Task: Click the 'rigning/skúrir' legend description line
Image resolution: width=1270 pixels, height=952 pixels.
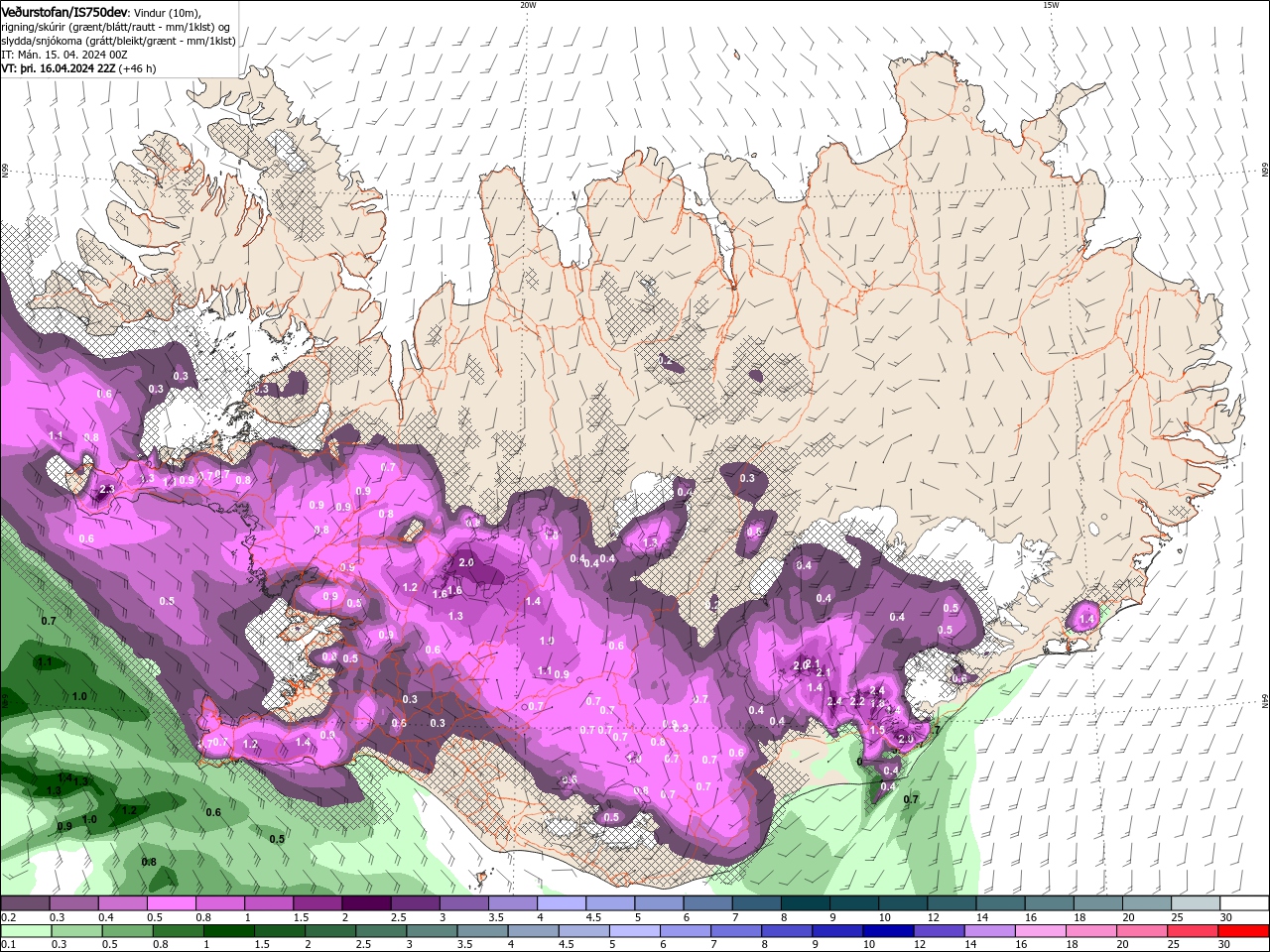Action: coord(116,27)
